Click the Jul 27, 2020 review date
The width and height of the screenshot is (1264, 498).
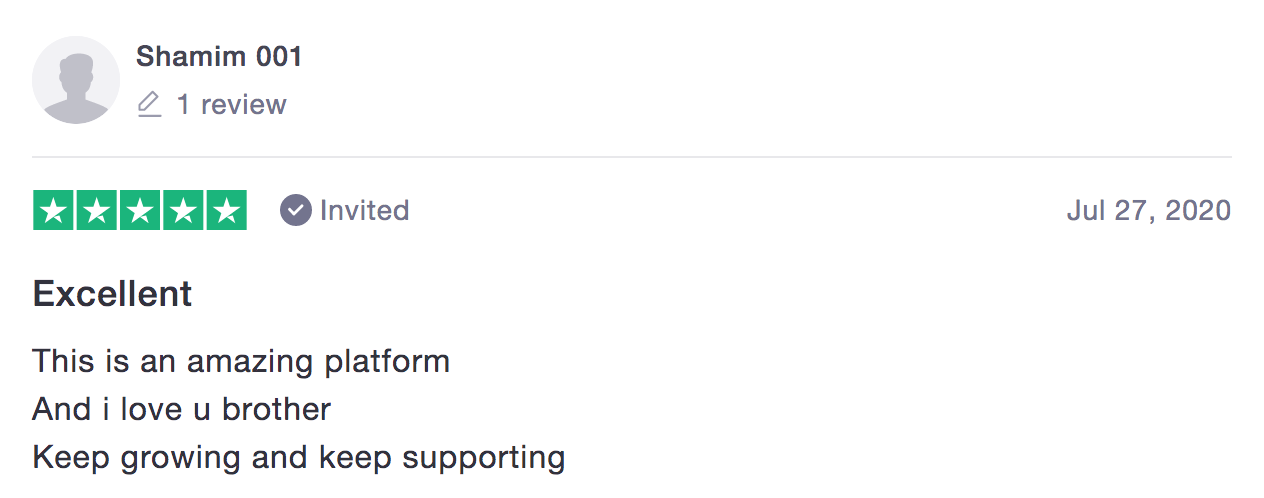1149,211
